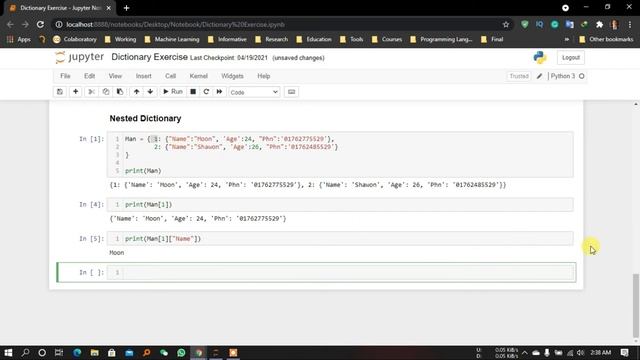
Task: Close the Dictionary Exercise browser tab
Action: 109,8
